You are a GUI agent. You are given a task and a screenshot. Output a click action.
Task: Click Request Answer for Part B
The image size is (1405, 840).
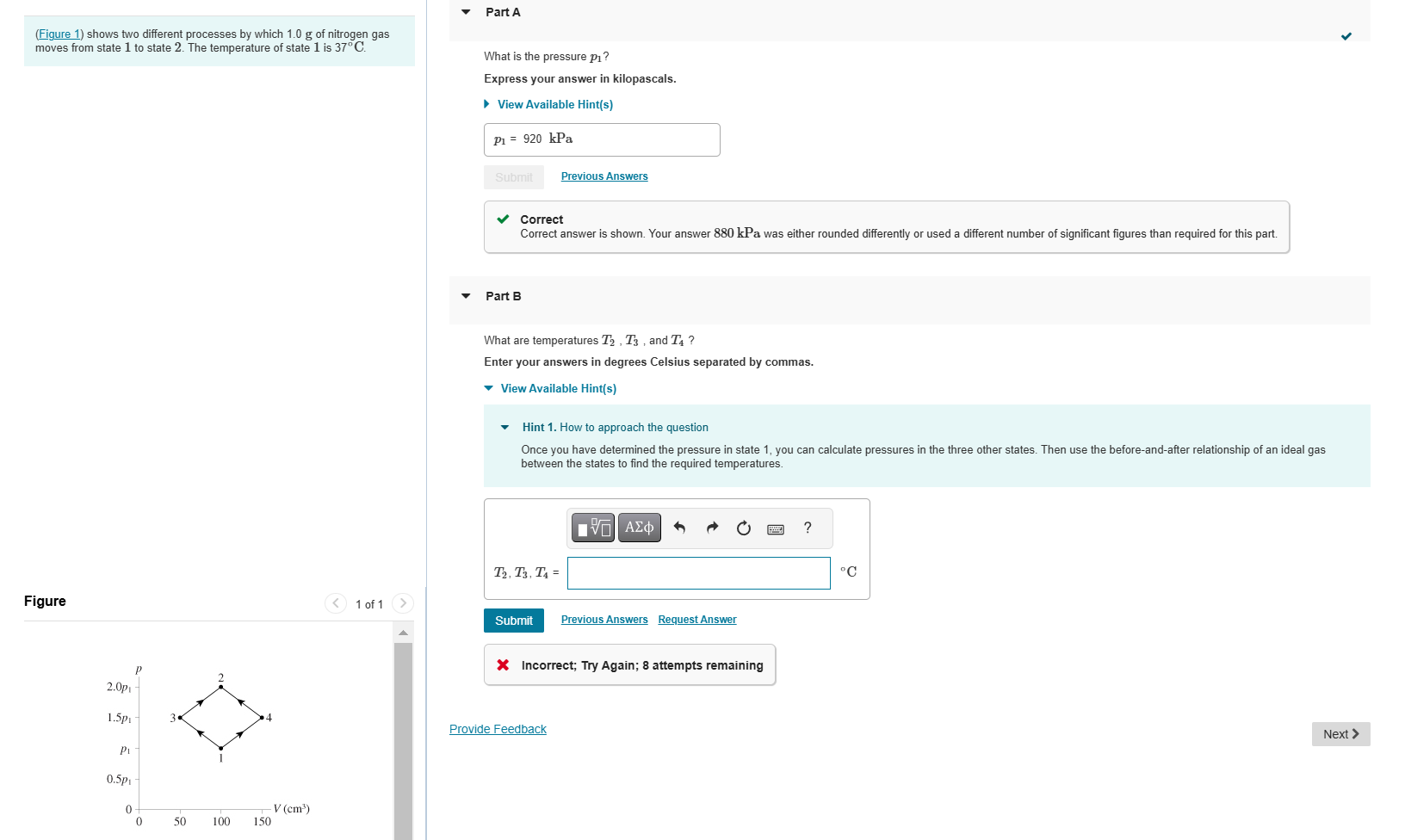click(x=697, y=619)
